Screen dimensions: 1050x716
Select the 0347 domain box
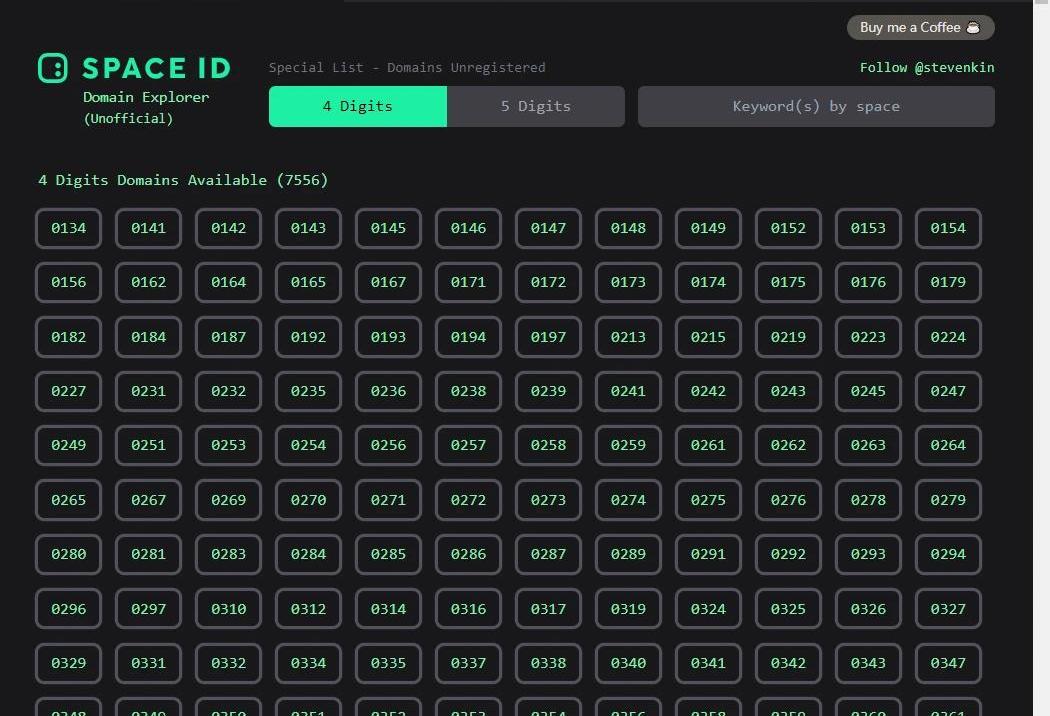pos(948,663)
